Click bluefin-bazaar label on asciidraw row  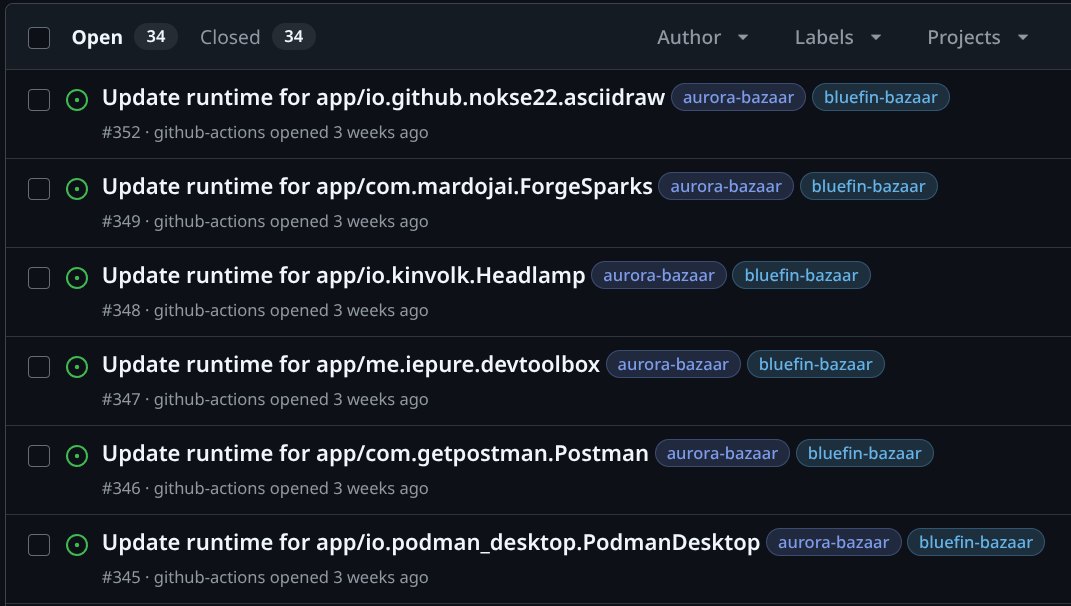880,97
